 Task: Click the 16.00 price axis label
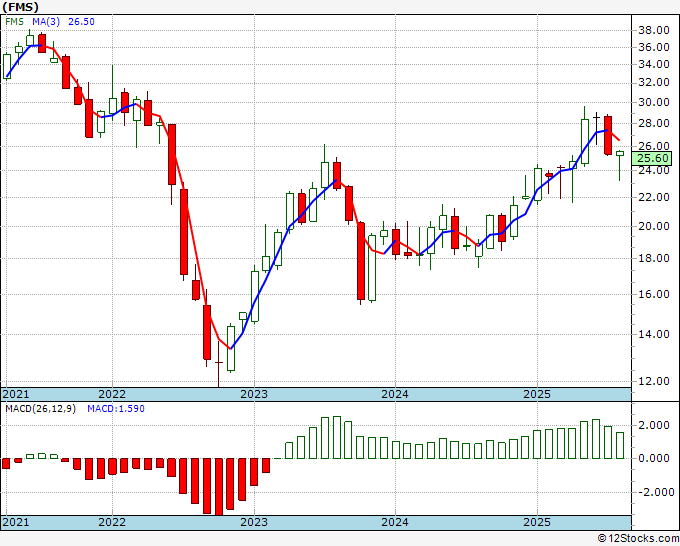point(653,294)
